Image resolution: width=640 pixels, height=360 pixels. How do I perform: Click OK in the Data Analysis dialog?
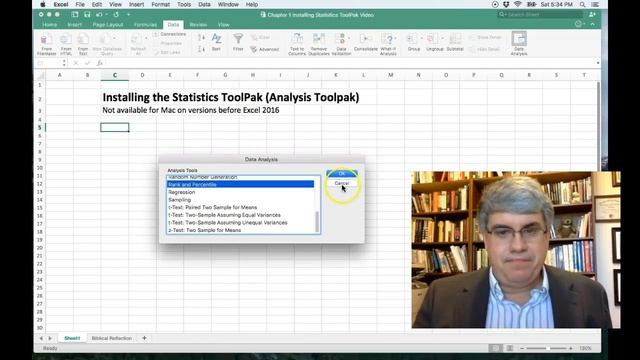point(342,173)
